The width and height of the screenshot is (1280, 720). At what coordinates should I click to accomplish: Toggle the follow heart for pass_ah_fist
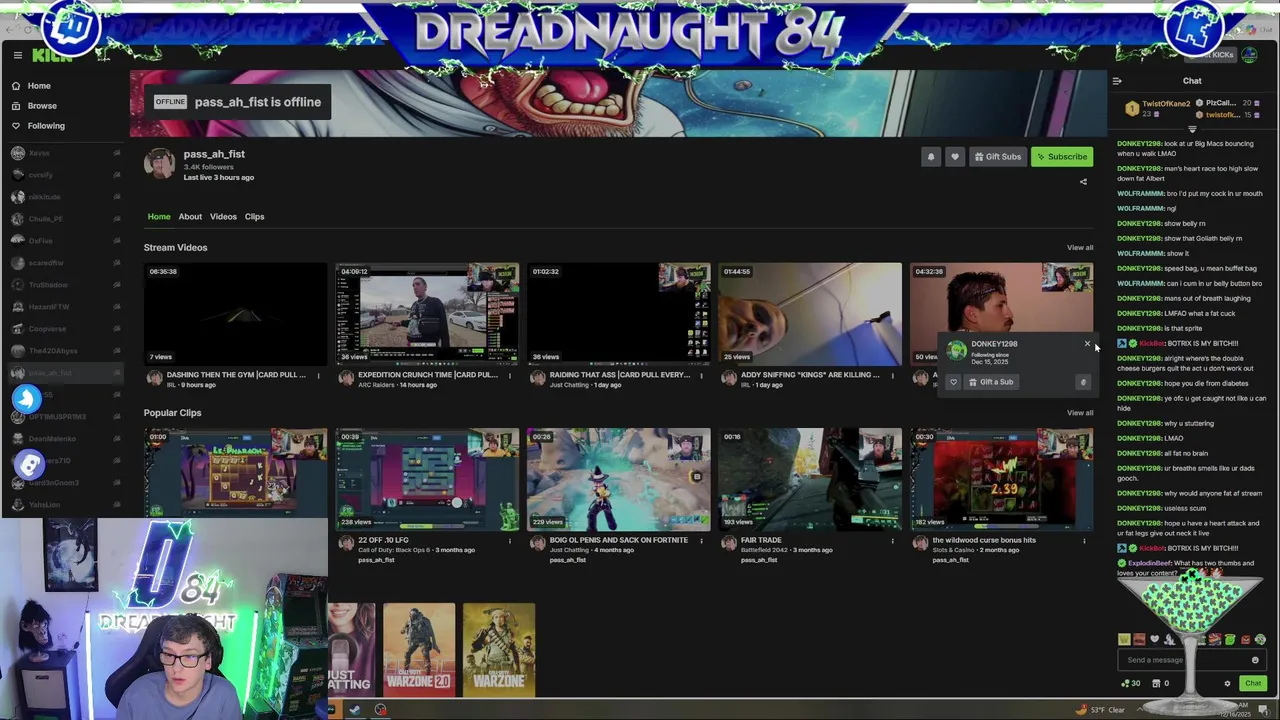click(955, 157)
